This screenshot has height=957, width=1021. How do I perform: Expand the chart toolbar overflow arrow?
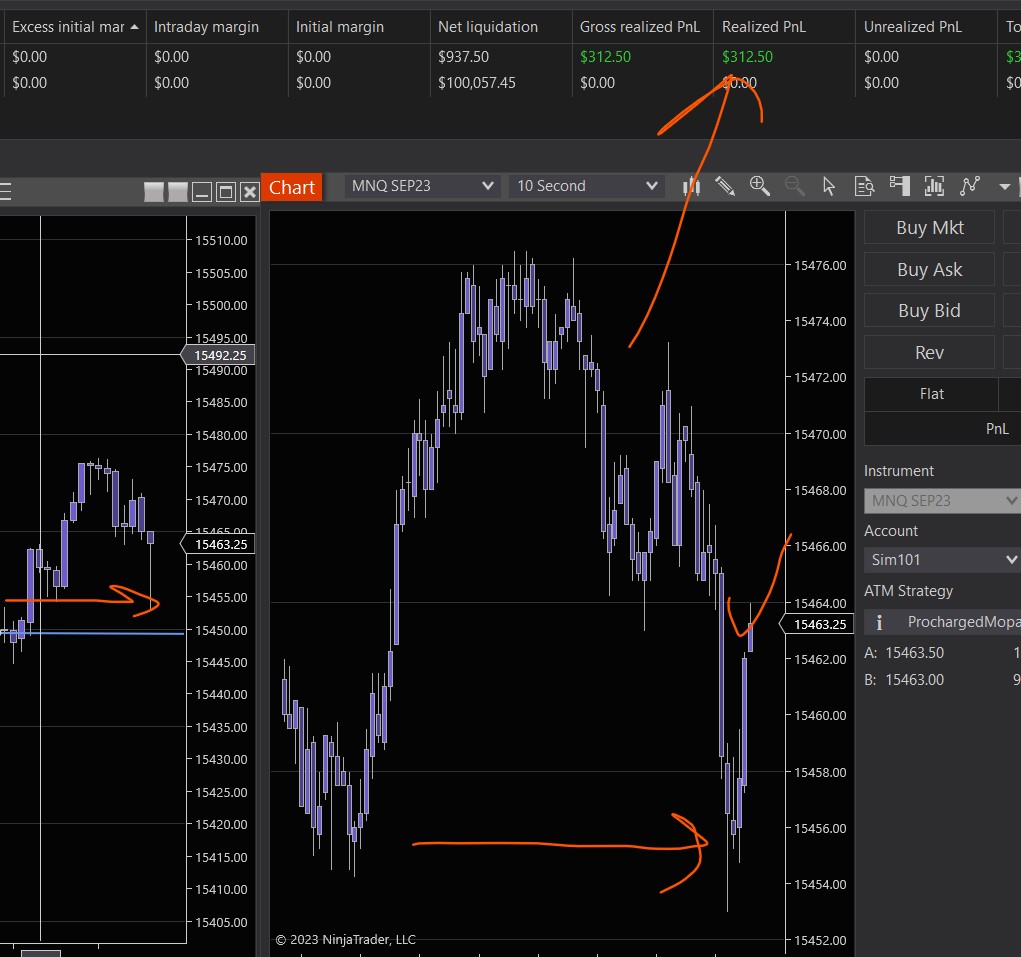point(1005,187)
